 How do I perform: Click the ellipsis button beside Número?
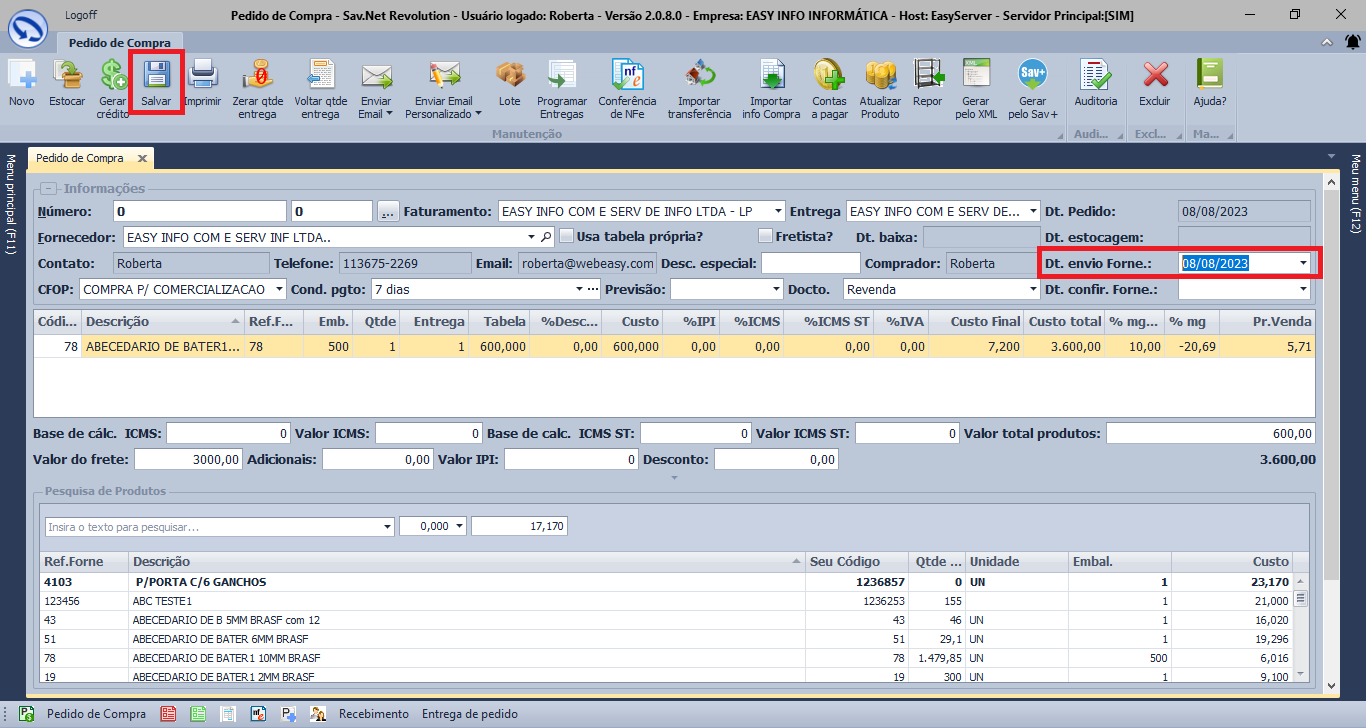388,212
